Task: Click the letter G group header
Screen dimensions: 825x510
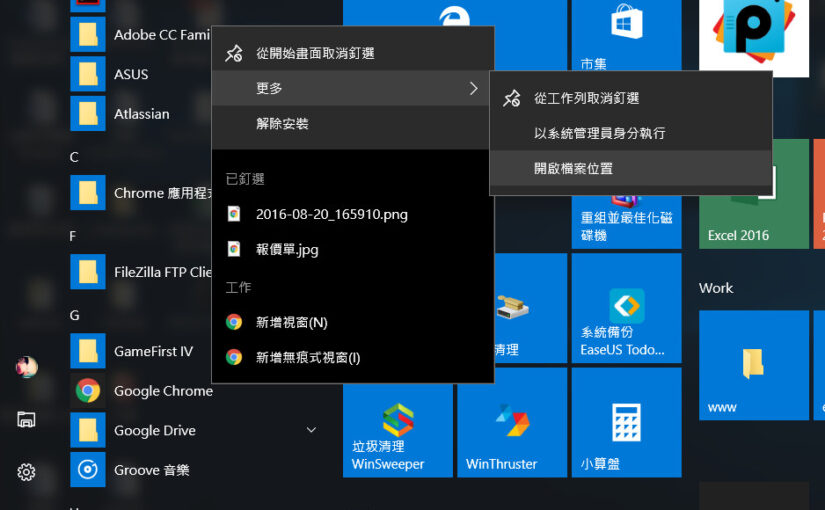Action: point(74,315)
